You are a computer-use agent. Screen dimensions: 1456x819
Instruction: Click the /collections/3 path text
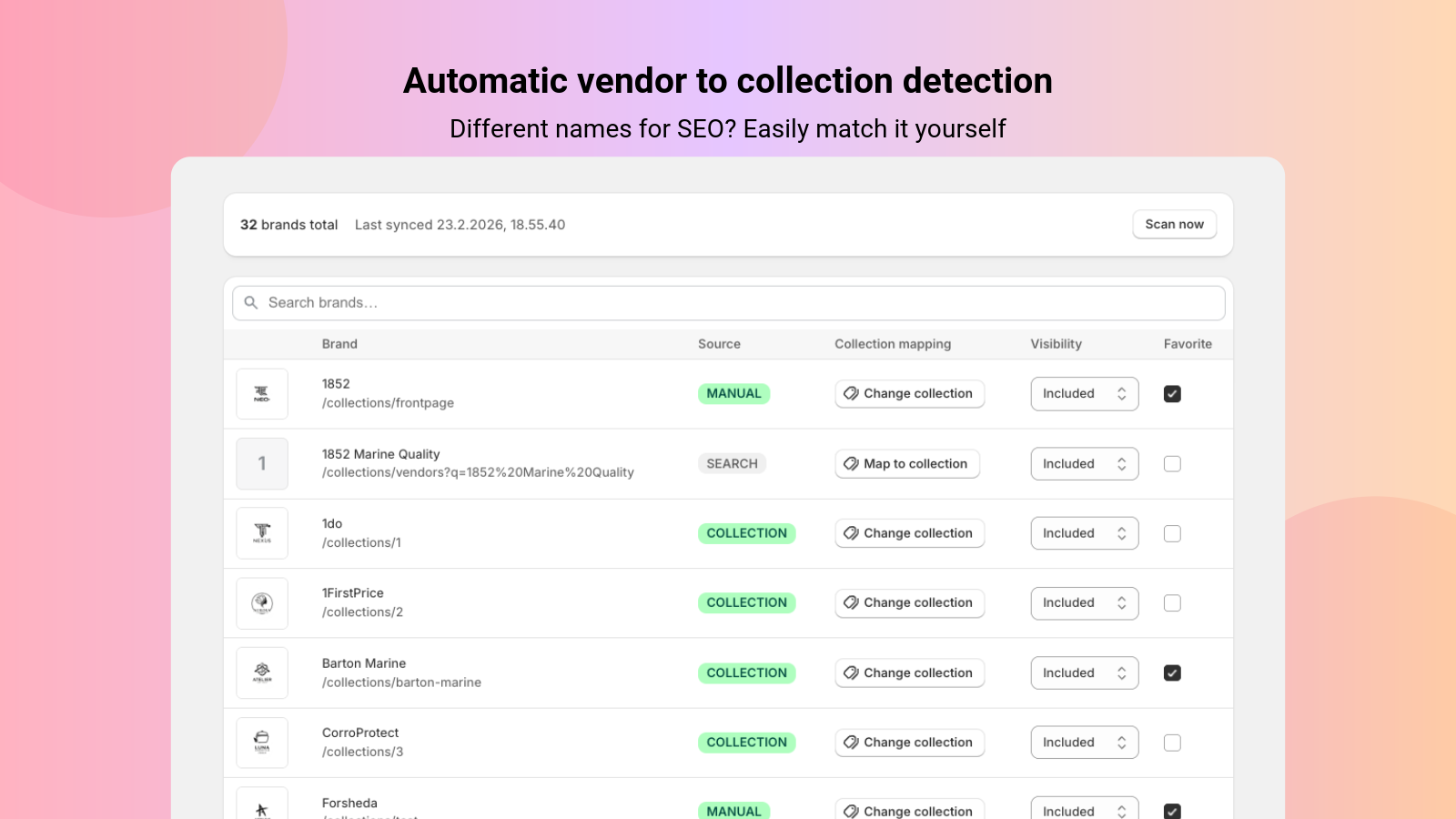362,752
